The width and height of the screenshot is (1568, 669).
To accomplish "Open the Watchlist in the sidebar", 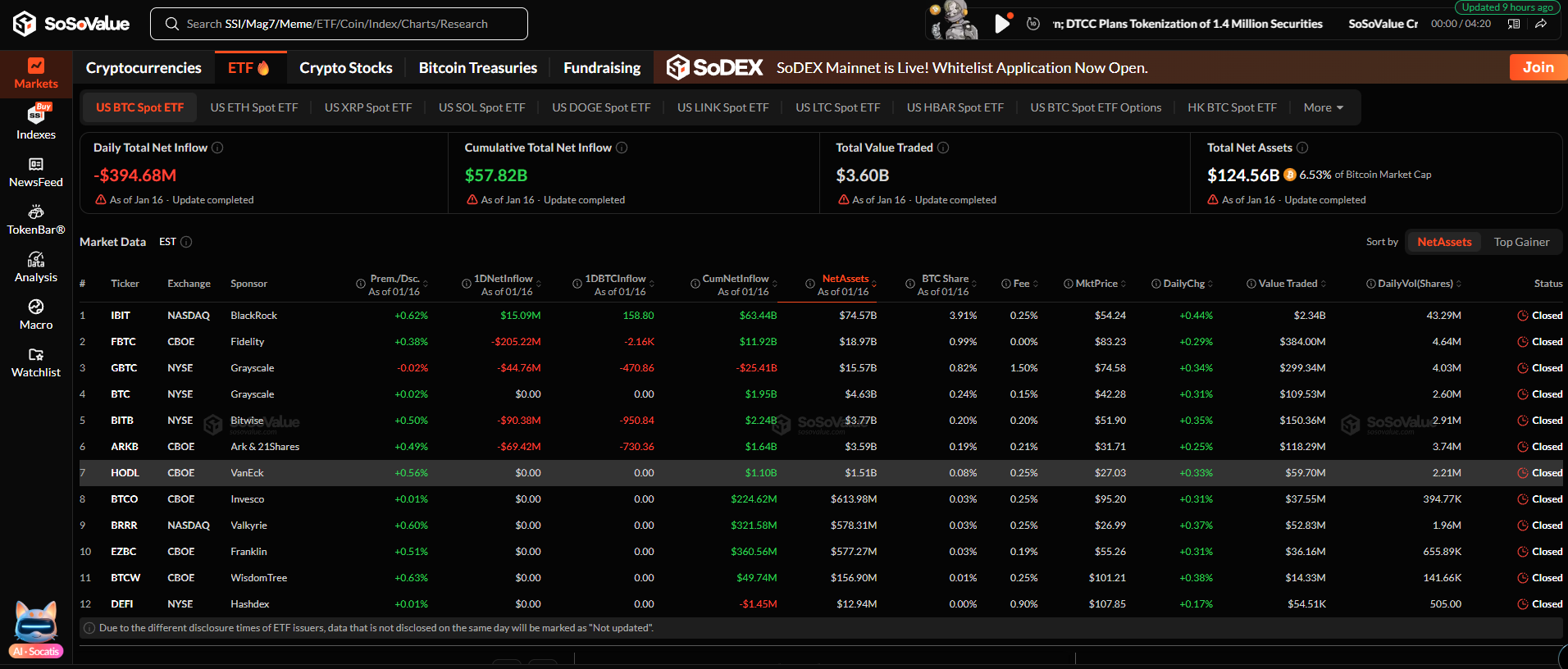I will (36, 362).
